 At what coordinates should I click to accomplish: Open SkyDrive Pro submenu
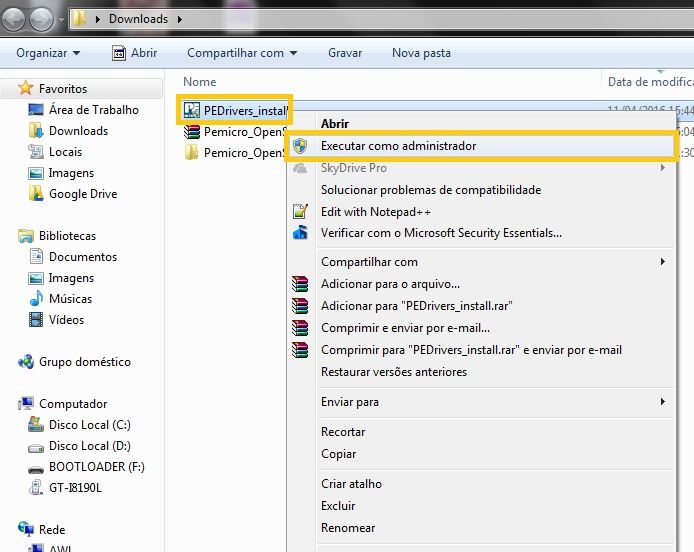[481, 168]
